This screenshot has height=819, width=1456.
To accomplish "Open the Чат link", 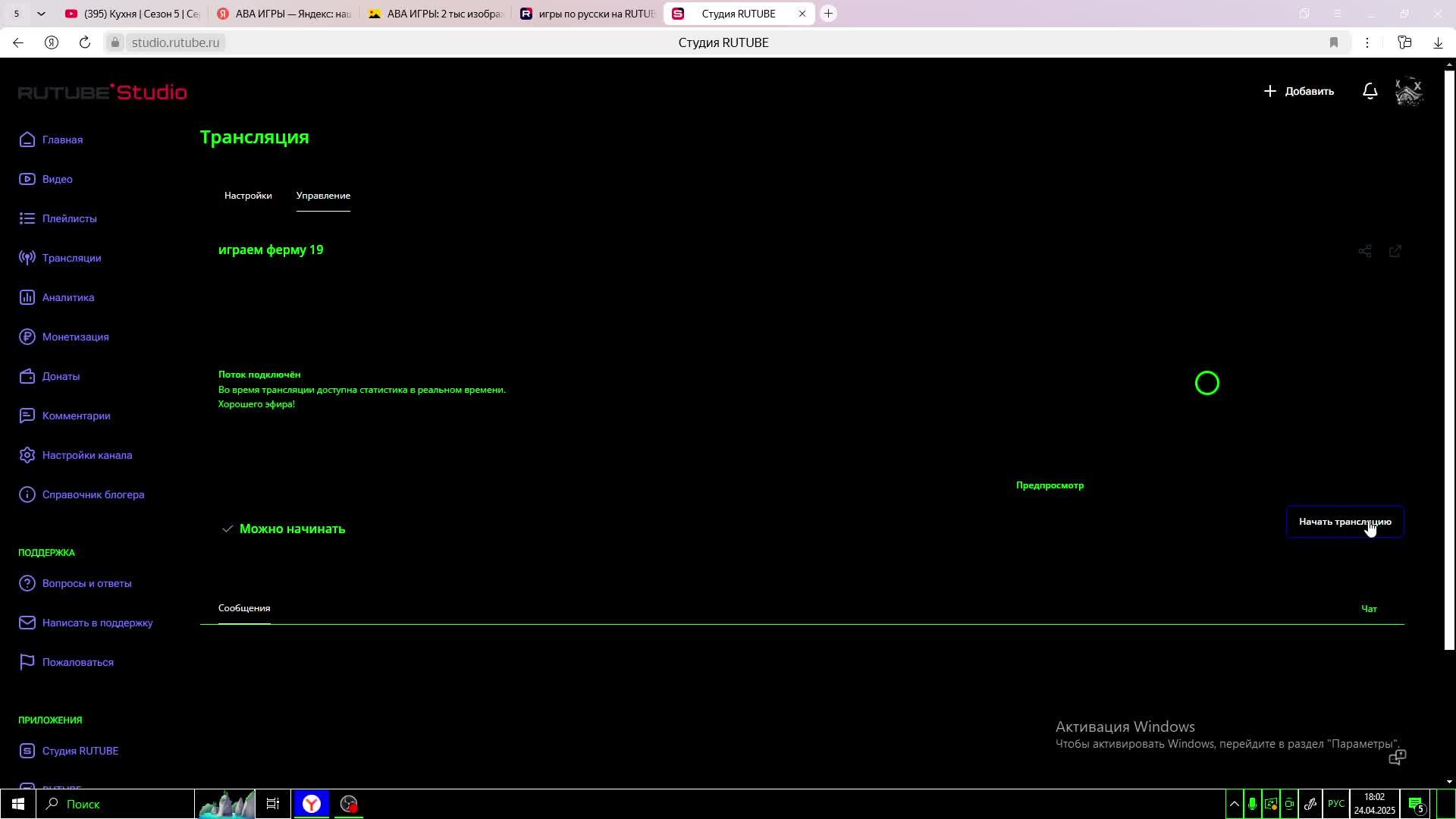I will (1368, 609).
